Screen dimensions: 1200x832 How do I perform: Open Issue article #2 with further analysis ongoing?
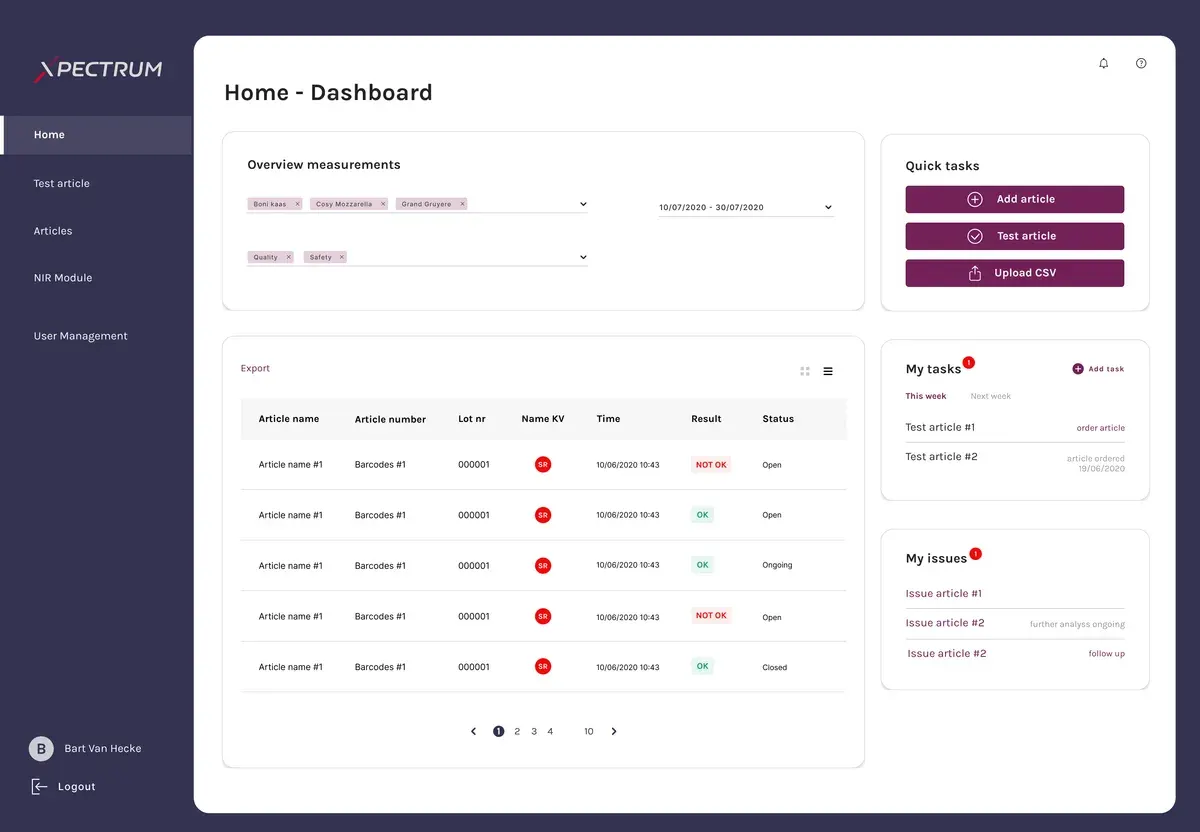pyautogui.click(x=945, y=623)
